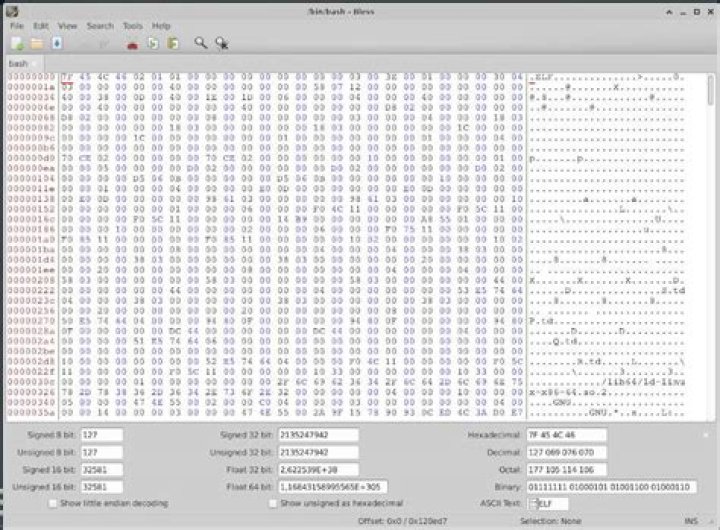Click the .ELF text in ASCII column

(x=542, y=77)
